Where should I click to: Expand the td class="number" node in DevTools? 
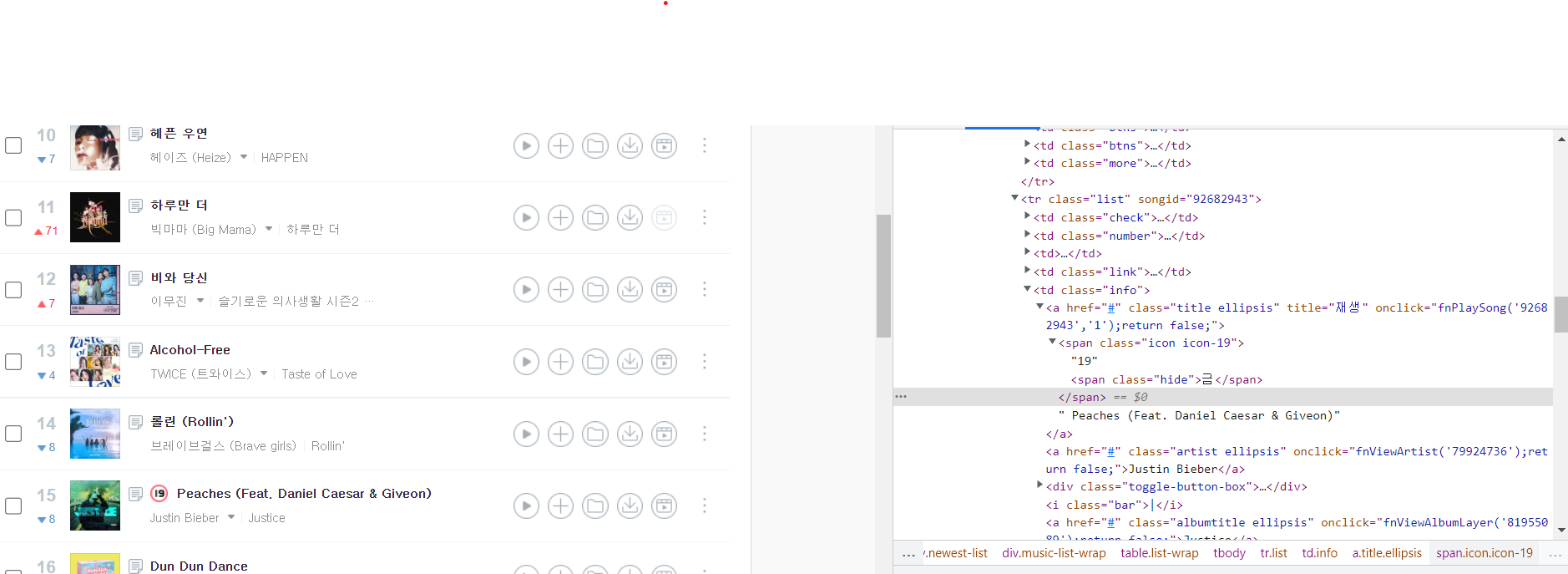pos(1027,235)
